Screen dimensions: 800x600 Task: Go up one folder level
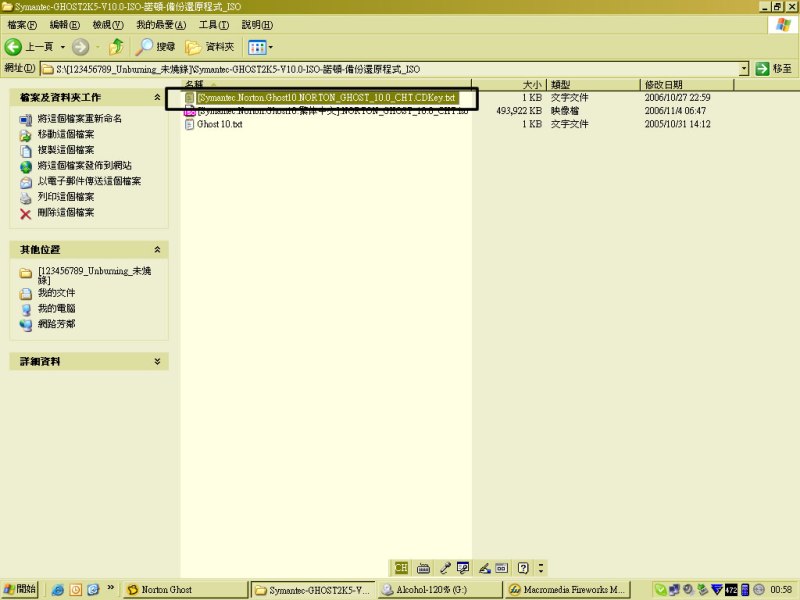pyautogui.click(x=116, y=47)
